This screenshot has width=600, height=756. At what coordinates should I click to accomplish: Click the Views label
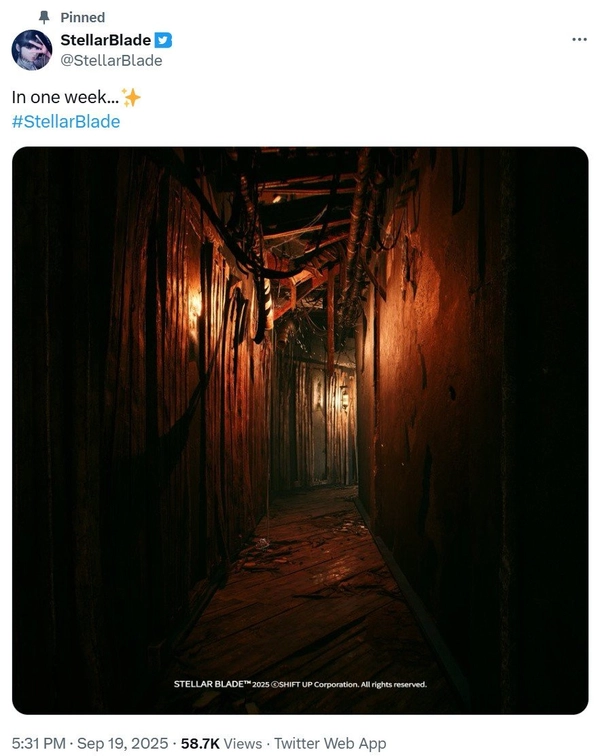(x=243, y=743)
